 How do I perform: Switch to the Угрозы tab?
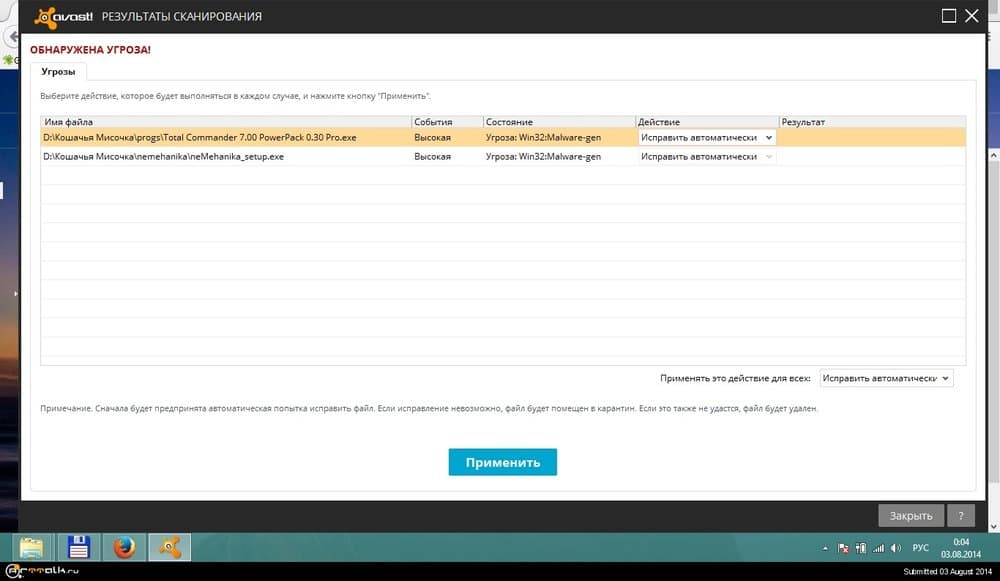click(x=59, y=71)
